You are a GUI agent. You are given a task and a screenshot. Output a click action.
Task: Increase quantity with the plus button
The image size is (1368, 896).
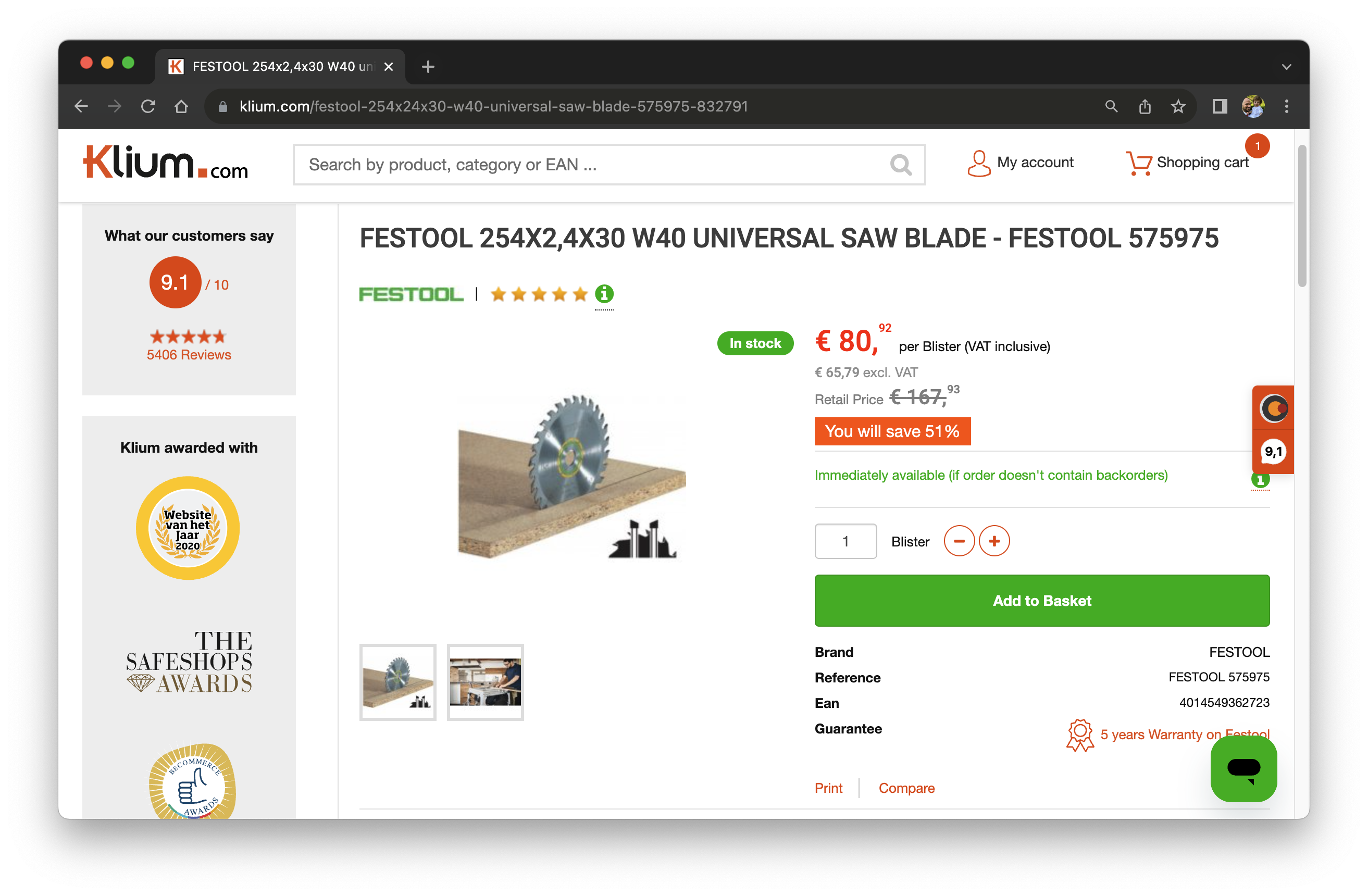(994, 541)
